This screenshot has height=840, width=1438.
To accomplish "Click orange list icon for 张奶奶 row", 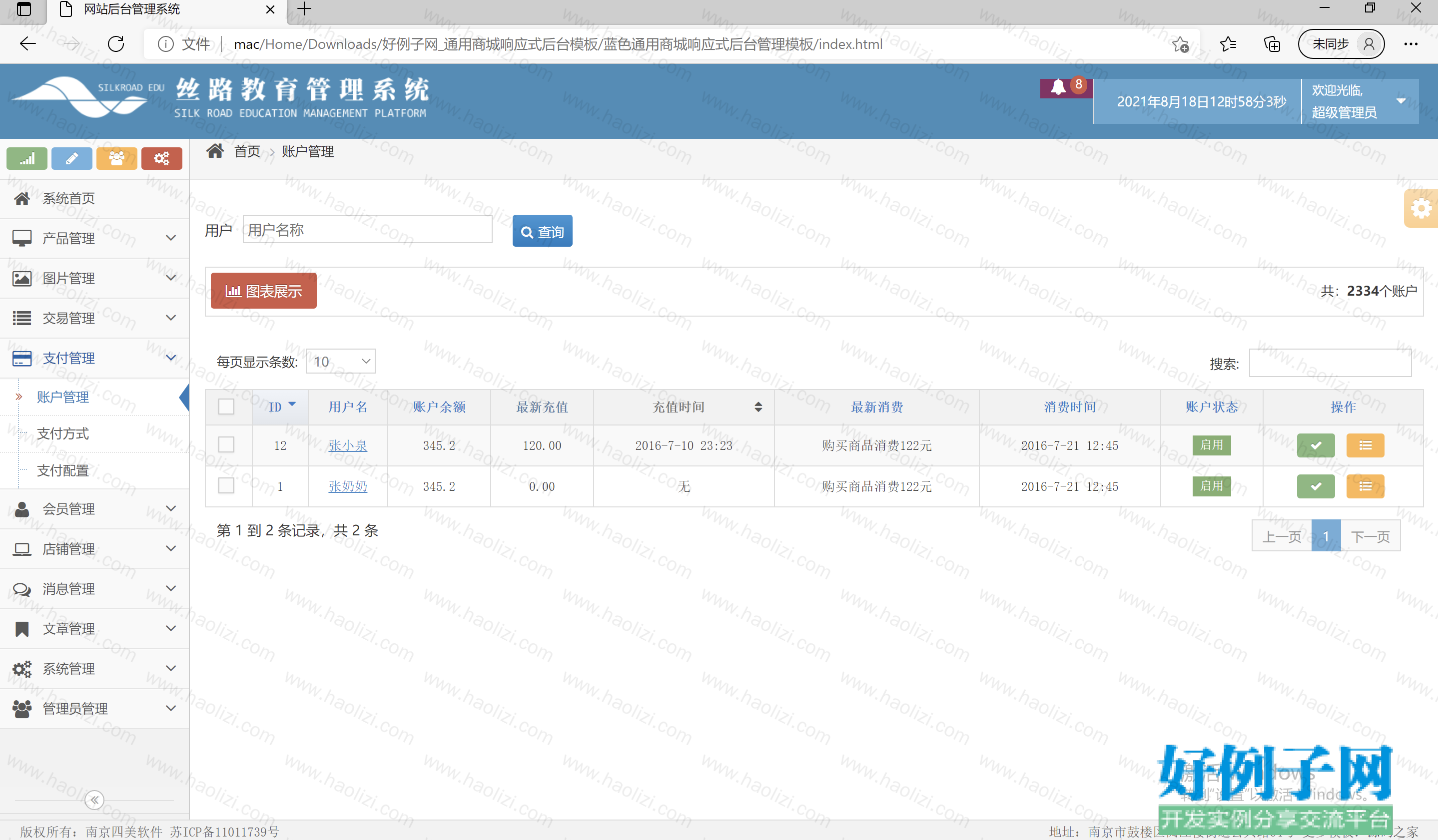I will point(1366,486).
